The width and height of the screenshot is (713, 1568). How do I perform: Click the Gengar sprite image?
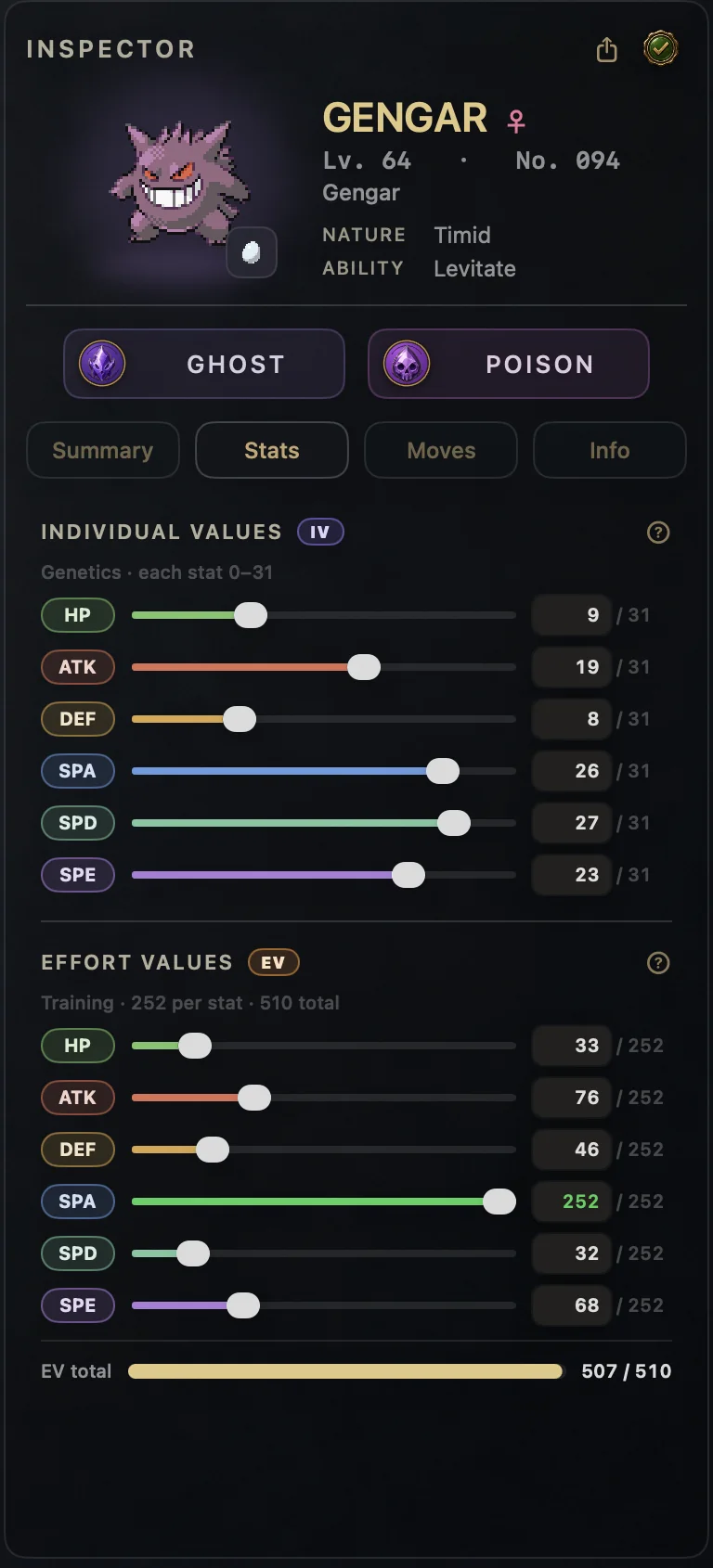(x=179, y=183)
